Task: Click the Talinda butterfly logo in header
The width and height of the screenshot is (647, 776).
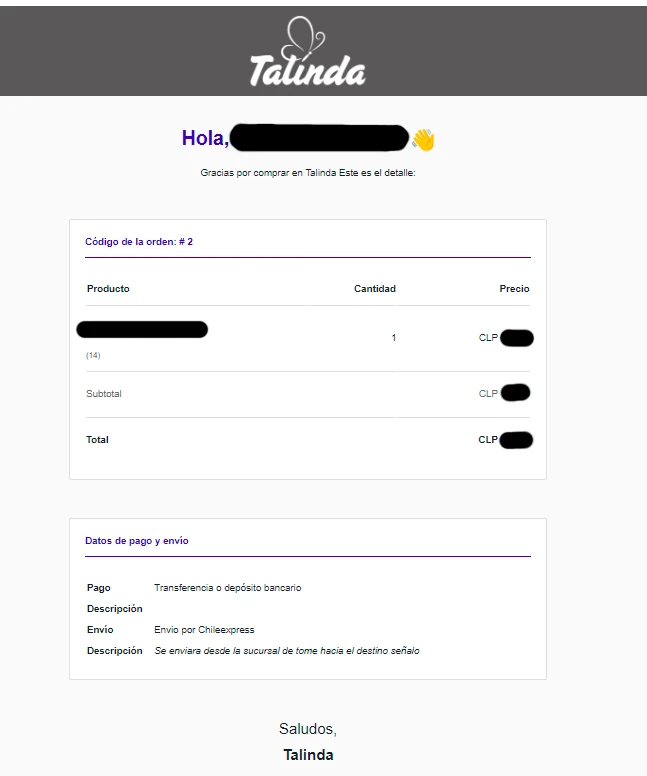Action: tap(307, 51)
